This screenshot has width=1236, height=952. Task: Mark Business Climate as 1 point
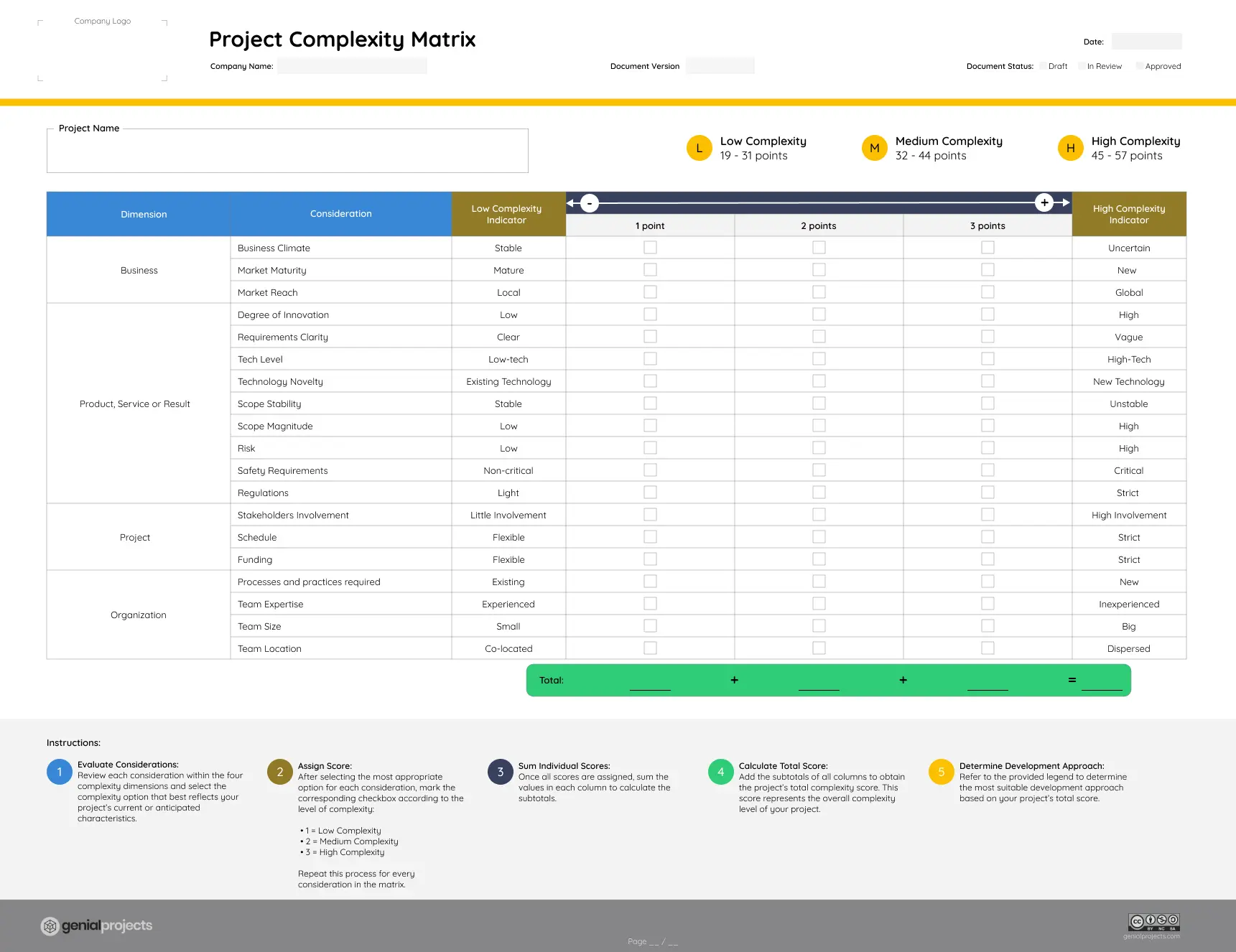[650, 247]
